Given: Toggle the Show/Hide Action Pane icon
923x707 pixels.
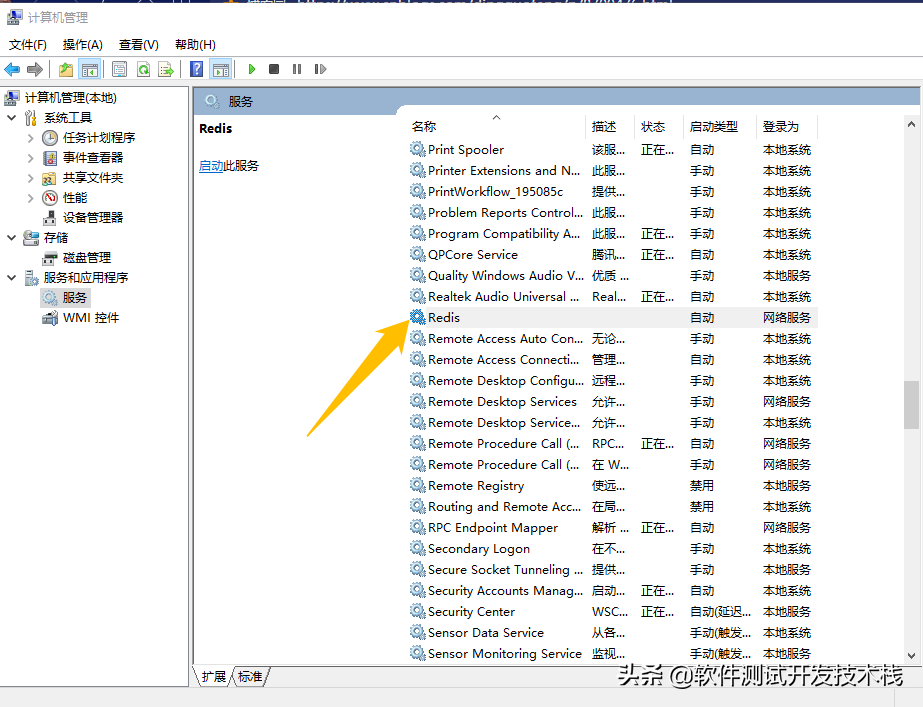Looking at the screenshot, I should (221, 69).
